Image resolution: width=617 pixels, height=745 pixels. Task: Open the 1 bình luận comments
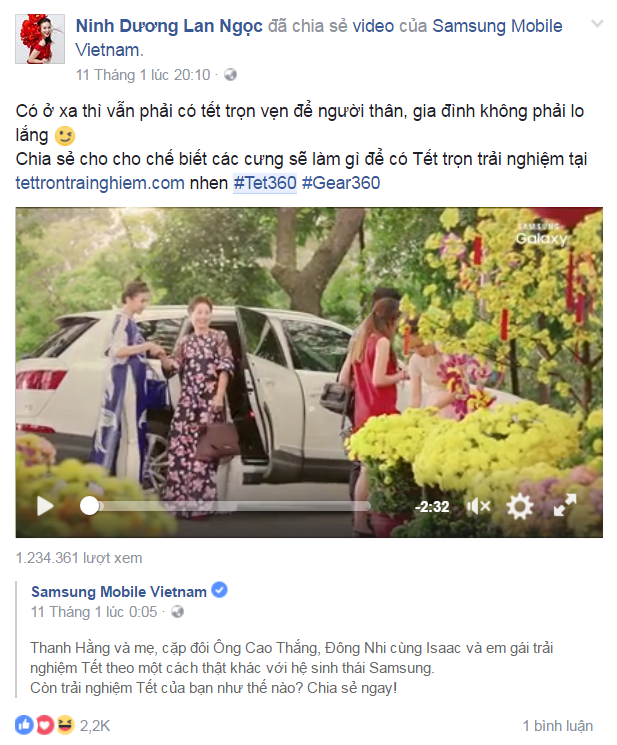(x=558, y=726)
